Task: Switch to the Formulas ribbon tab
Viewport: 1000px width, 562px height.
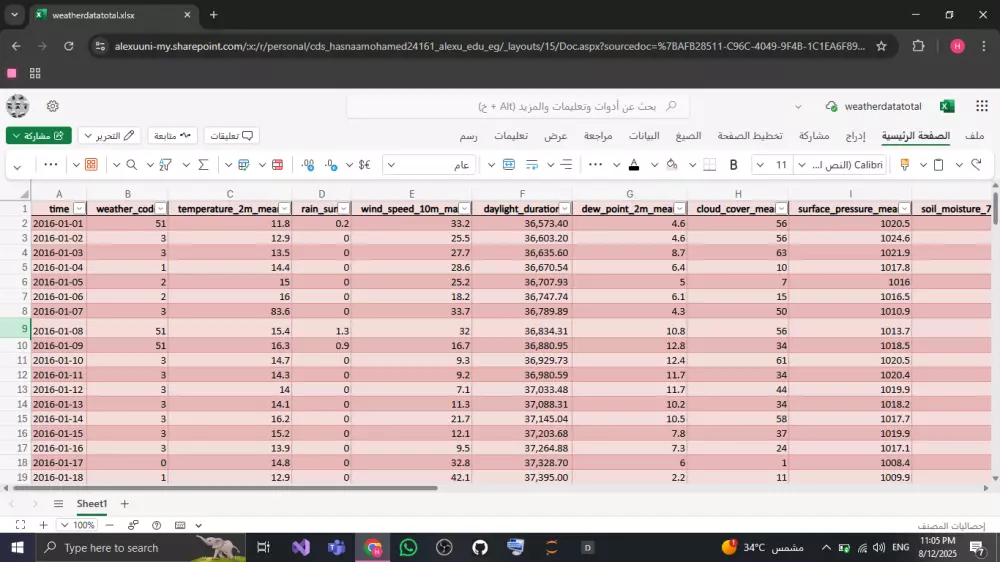Action: coord(688,135)
